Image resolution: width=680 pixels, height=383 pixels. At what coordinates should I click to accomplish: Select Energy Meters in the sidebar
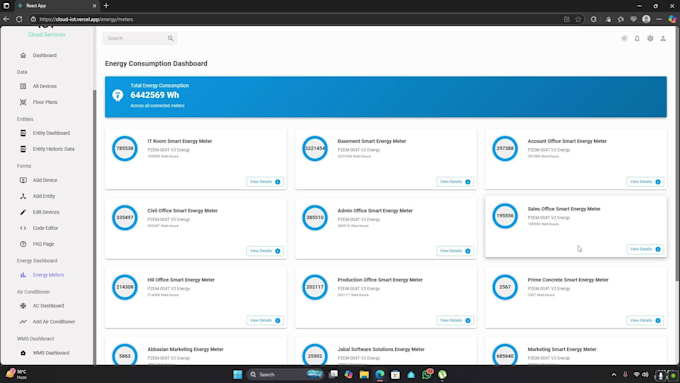coord(48,275)
